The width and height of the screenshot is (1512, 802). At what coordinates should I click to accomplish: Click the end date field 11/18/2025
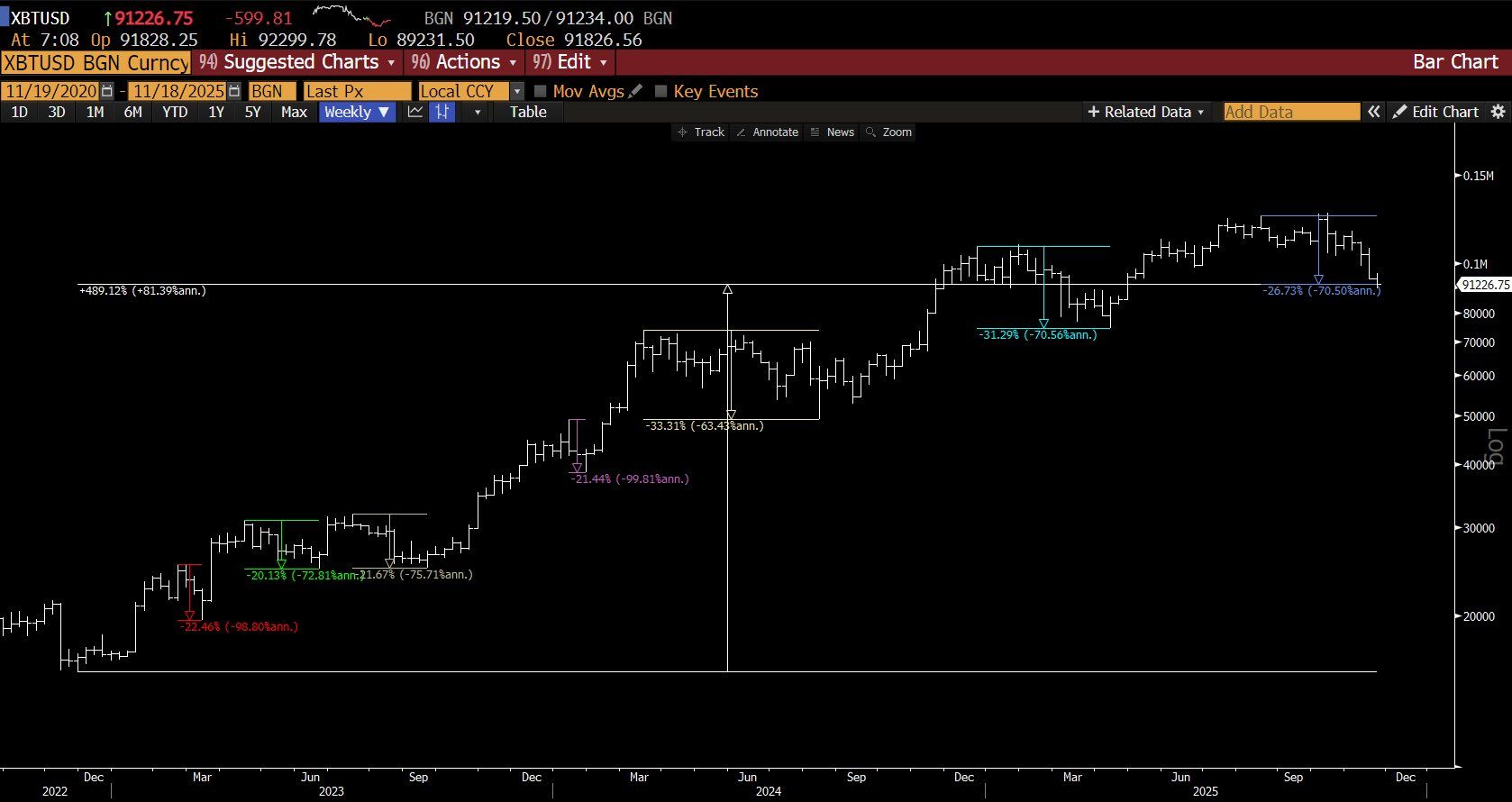point(178,91)
